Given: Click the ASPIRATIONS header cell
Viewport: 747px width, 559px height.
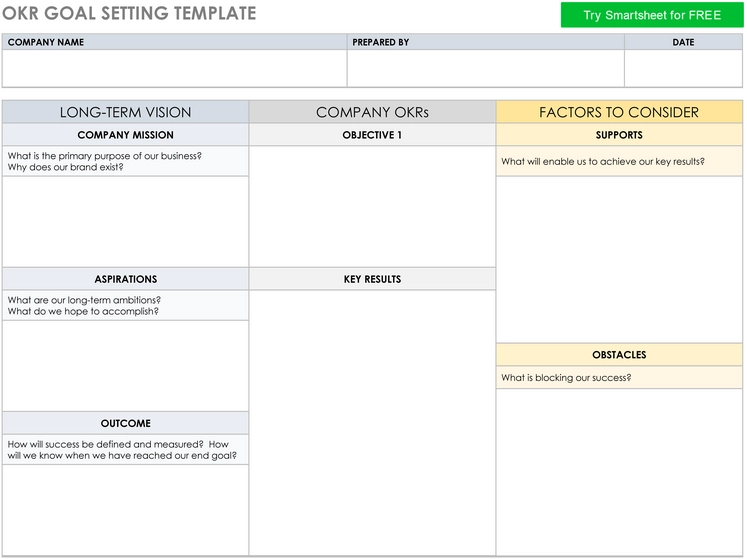Looking at the screenshot, I should click(x=125, y=279).
